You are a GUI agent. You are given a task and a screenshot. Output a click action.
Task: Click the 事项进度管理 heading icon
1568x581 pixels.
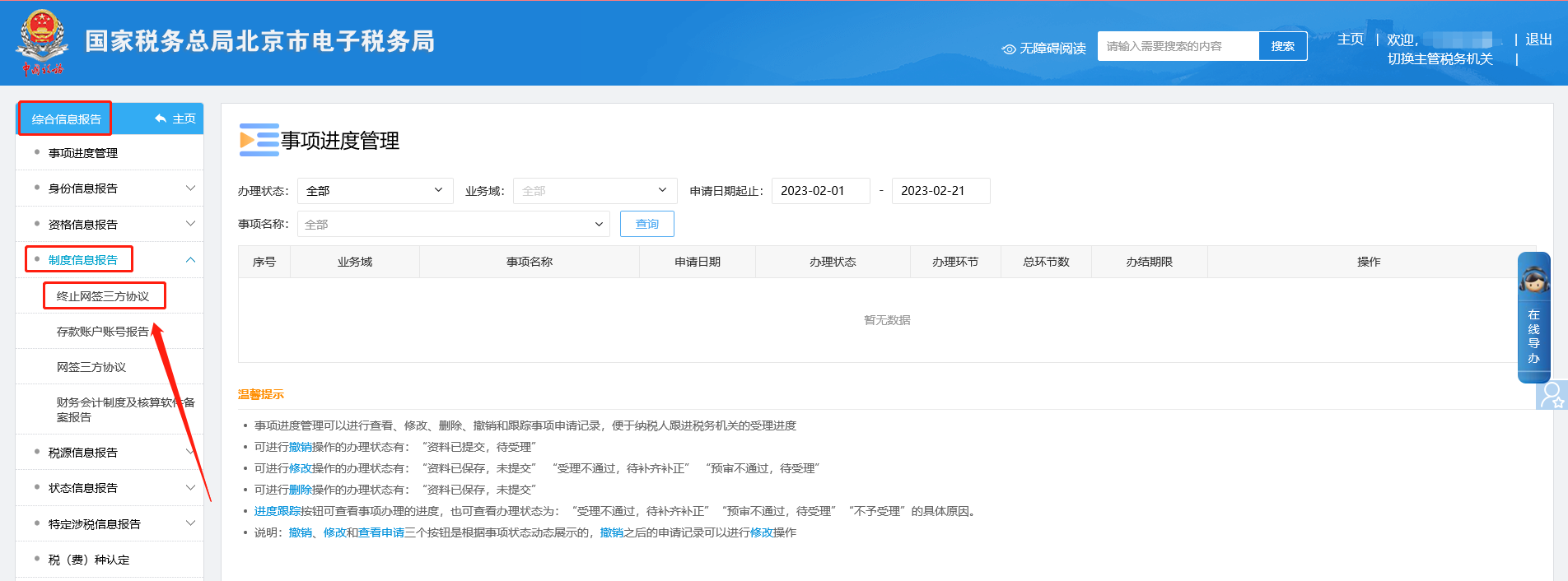[259, 140]
